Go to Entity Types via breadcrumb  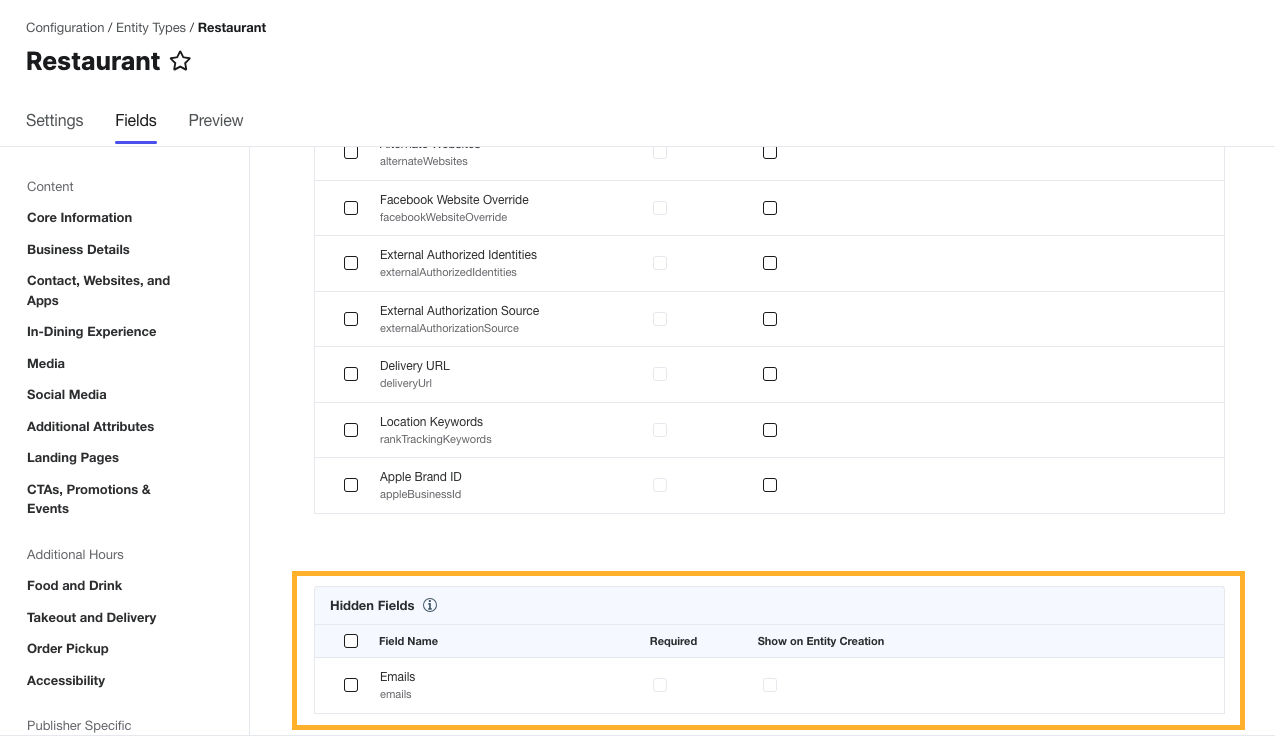click(151, 28)
